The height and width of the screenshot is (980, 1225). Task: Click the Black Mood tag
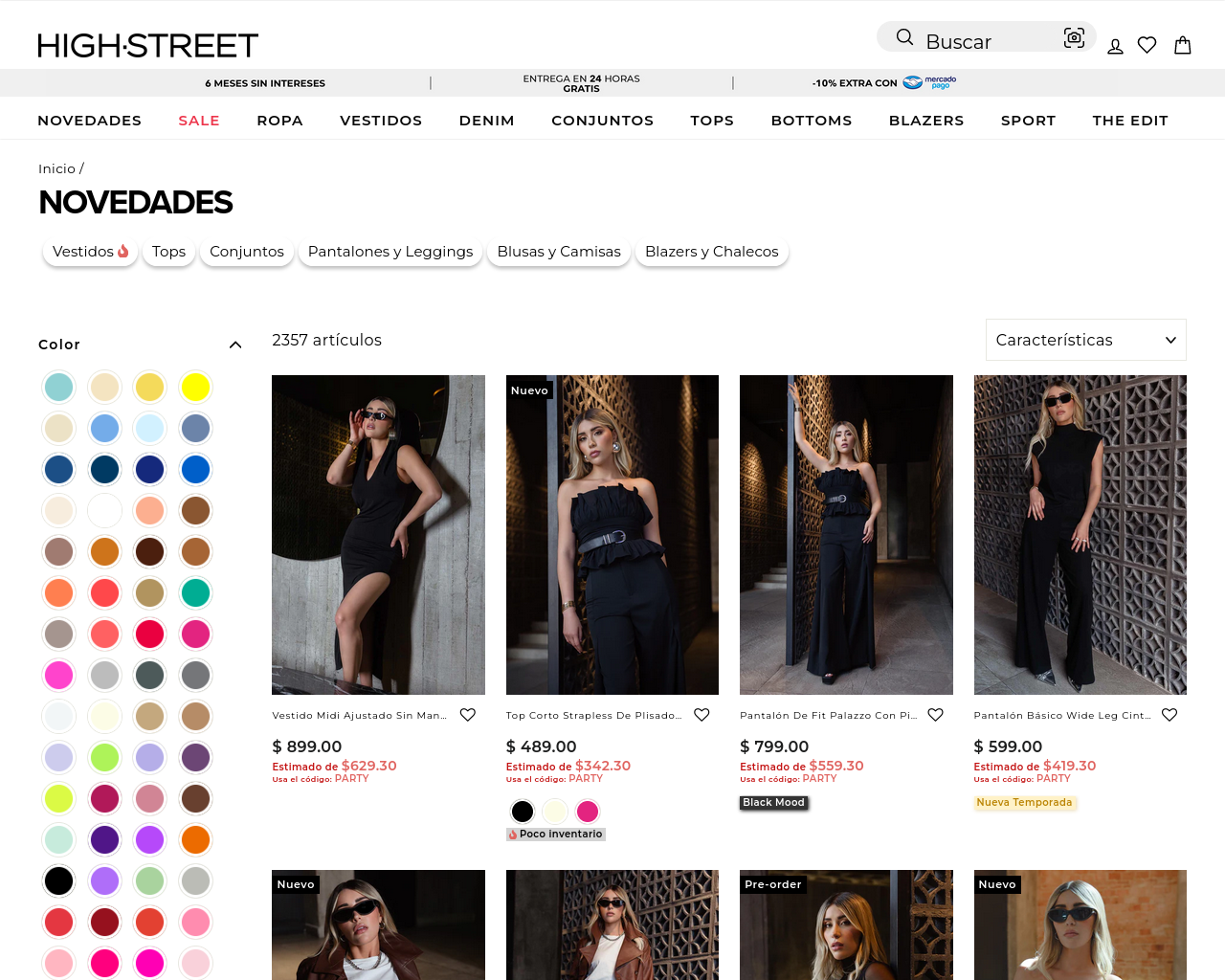pos(774,803)
